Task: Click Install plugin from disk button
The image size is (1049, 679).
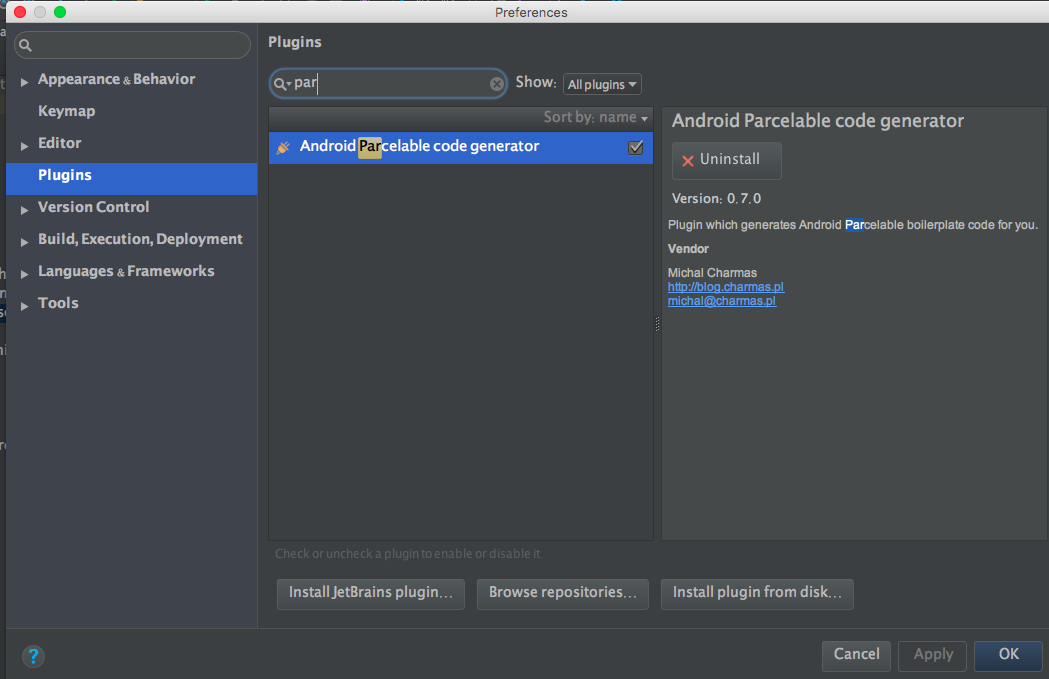Action: tap(757, 593)
